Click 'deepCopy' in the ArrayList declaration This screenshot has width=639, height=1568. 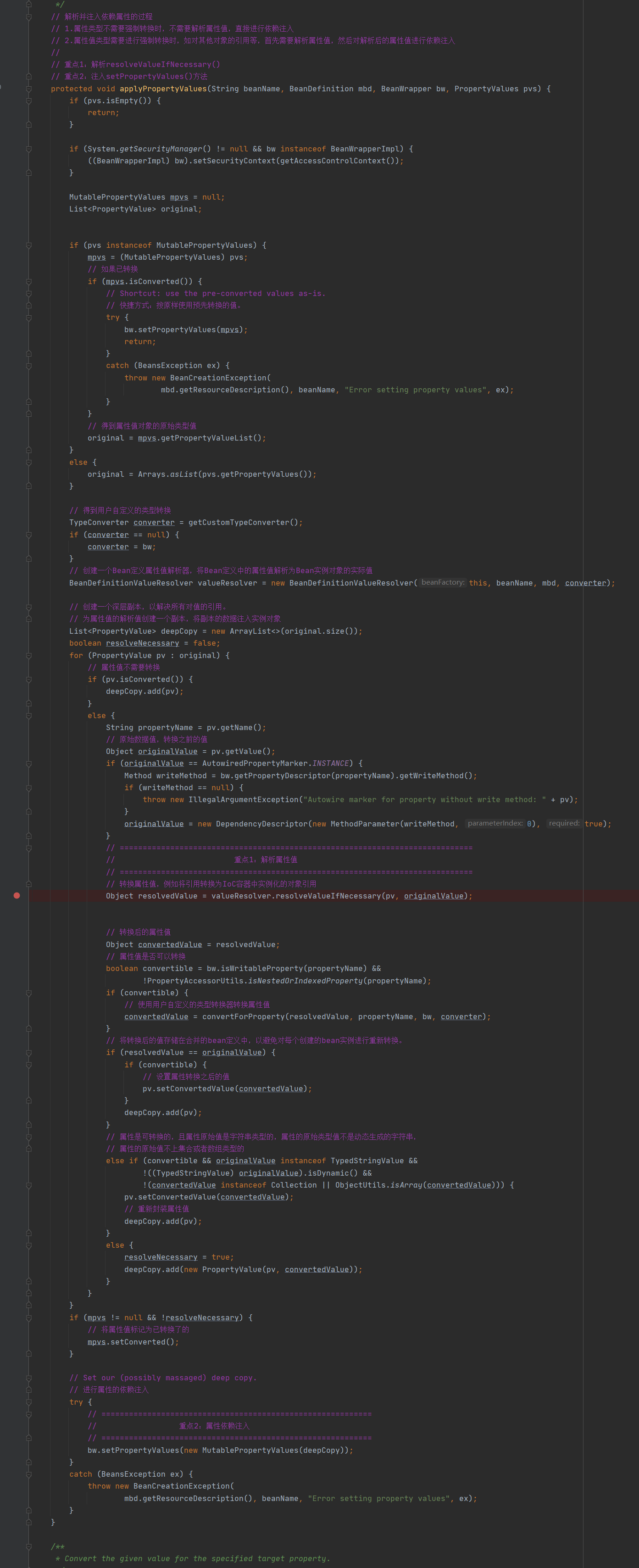click(179, 631)
